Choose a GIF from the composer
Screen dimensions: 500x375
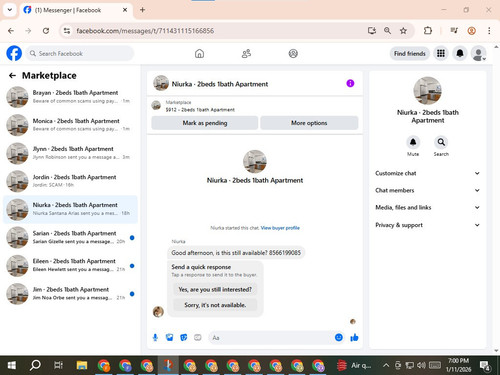198,338
